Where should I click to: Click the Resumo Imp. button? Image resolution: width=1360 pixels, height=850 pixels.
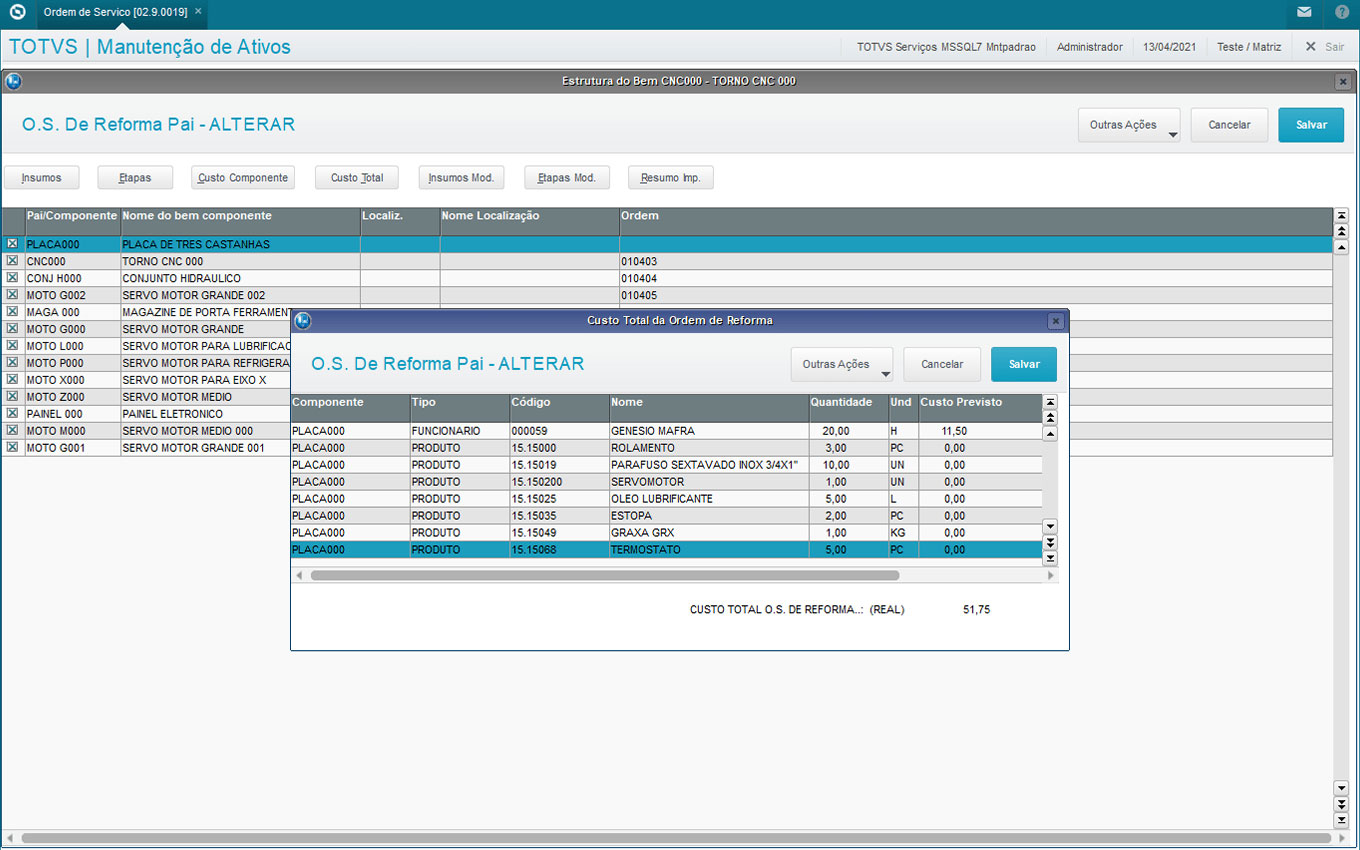670,178
